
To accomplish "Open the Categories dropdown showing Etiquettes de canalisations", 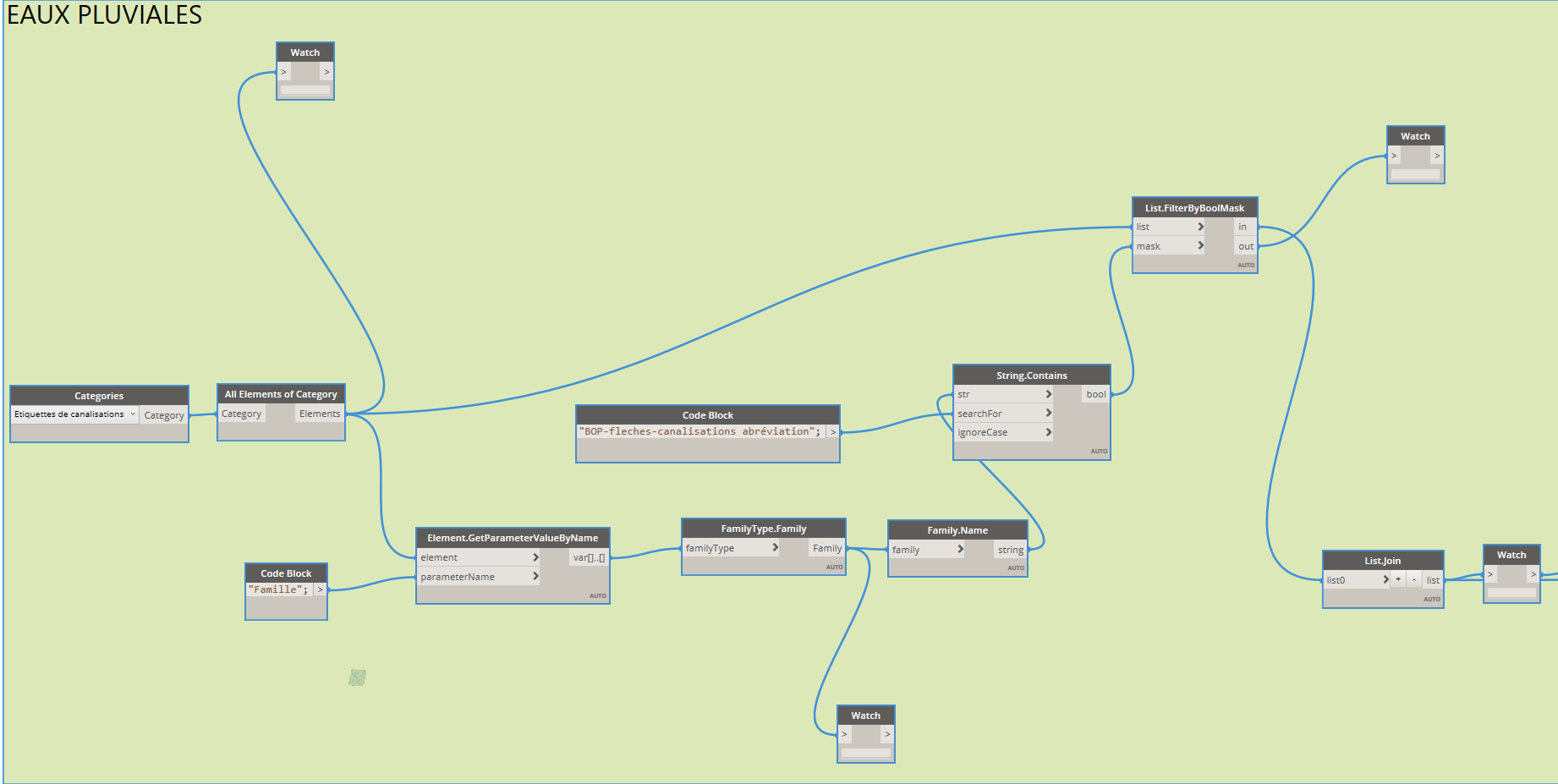I will click(x=74, y=414).
